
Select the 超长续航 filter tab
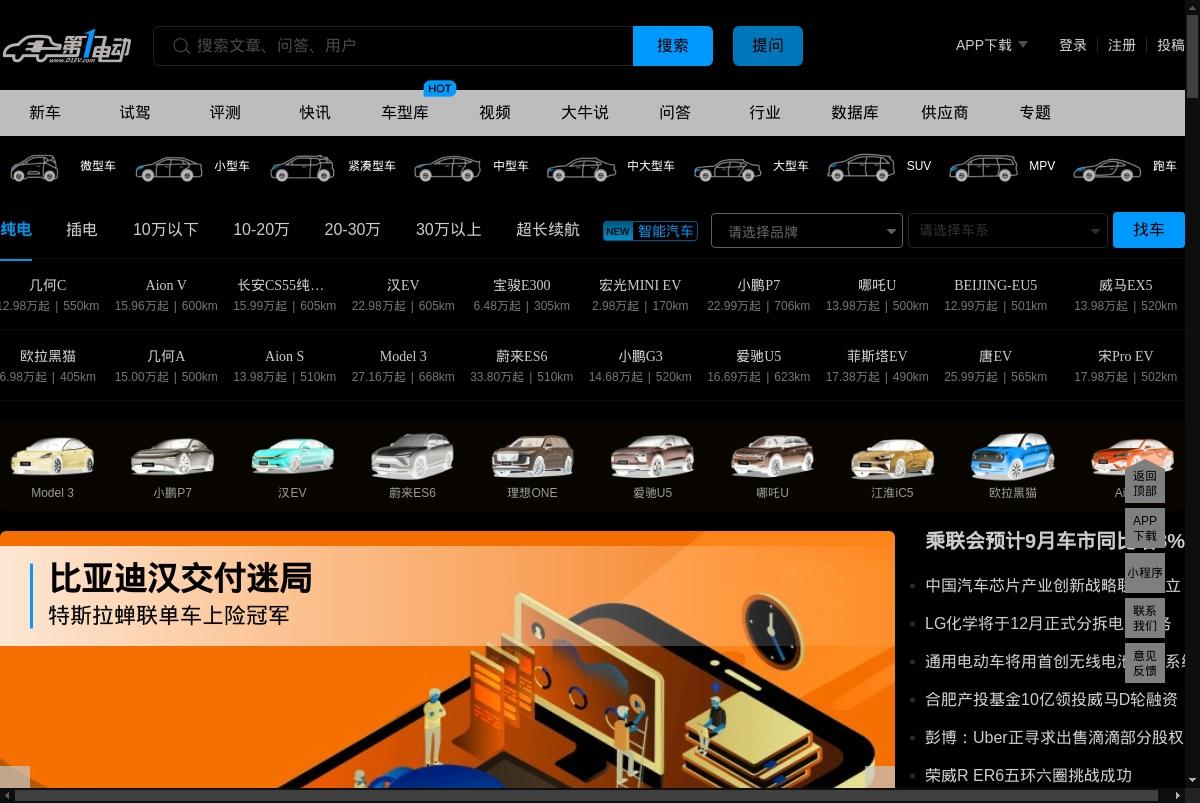pos(548,230)
